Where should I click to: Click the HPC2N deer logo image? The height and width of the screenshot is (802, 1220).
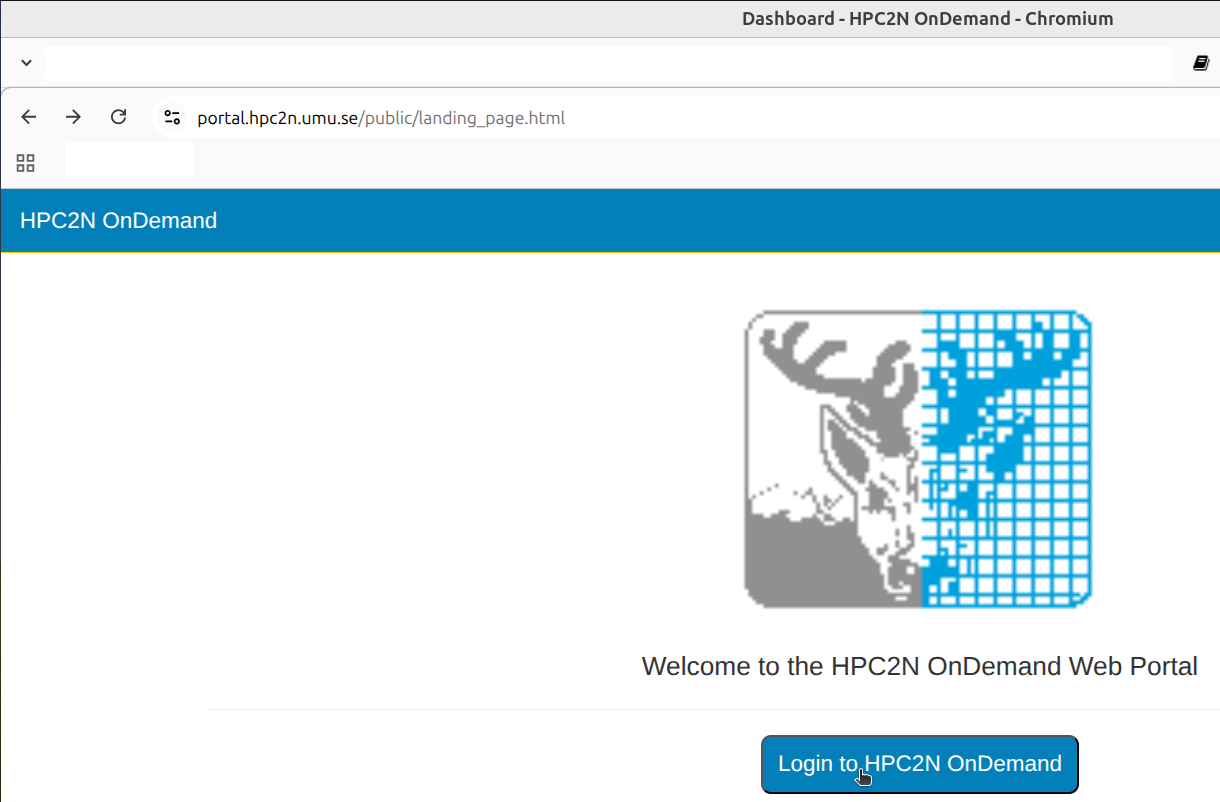pyautogui.click(x=918, y=458)
